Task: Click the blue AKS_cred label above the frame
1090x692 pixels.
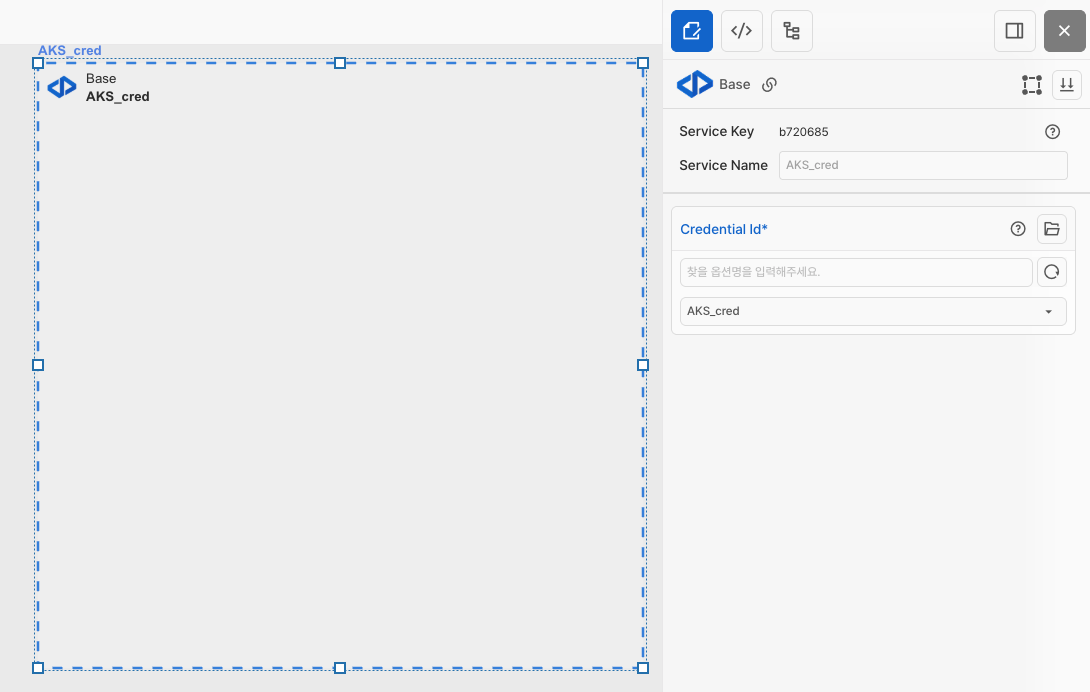Action: pyautogui.click(x=70, y=50)
